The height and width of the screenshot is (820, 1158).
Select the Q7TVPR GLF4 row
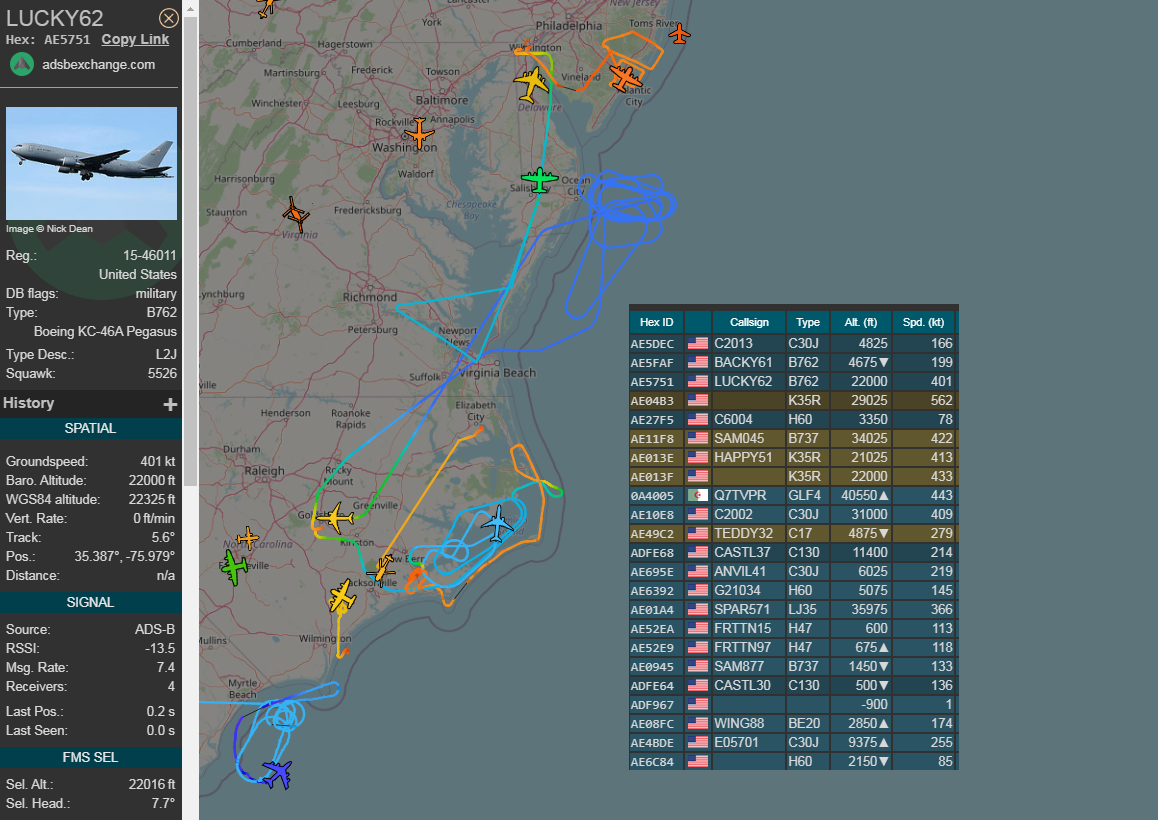(793, 496)
